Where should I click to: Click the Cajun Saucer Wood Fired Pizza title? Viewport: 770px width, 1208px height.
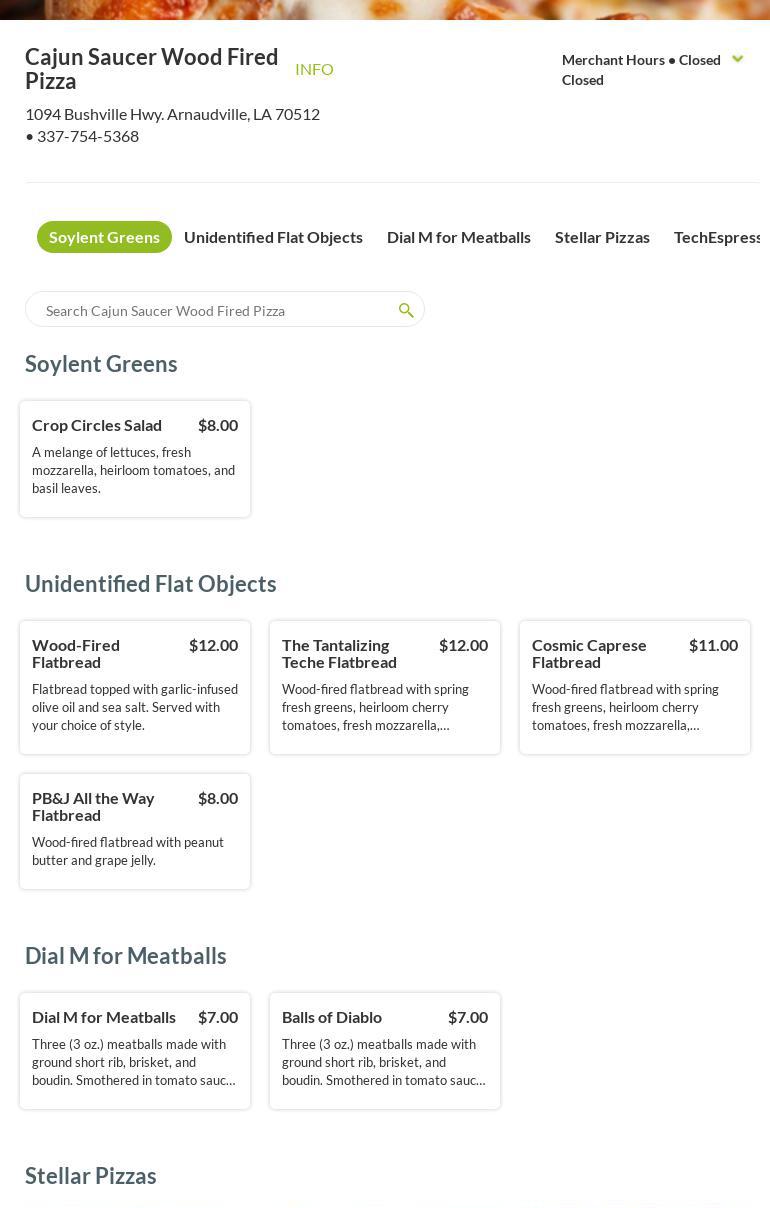[152, 69]
